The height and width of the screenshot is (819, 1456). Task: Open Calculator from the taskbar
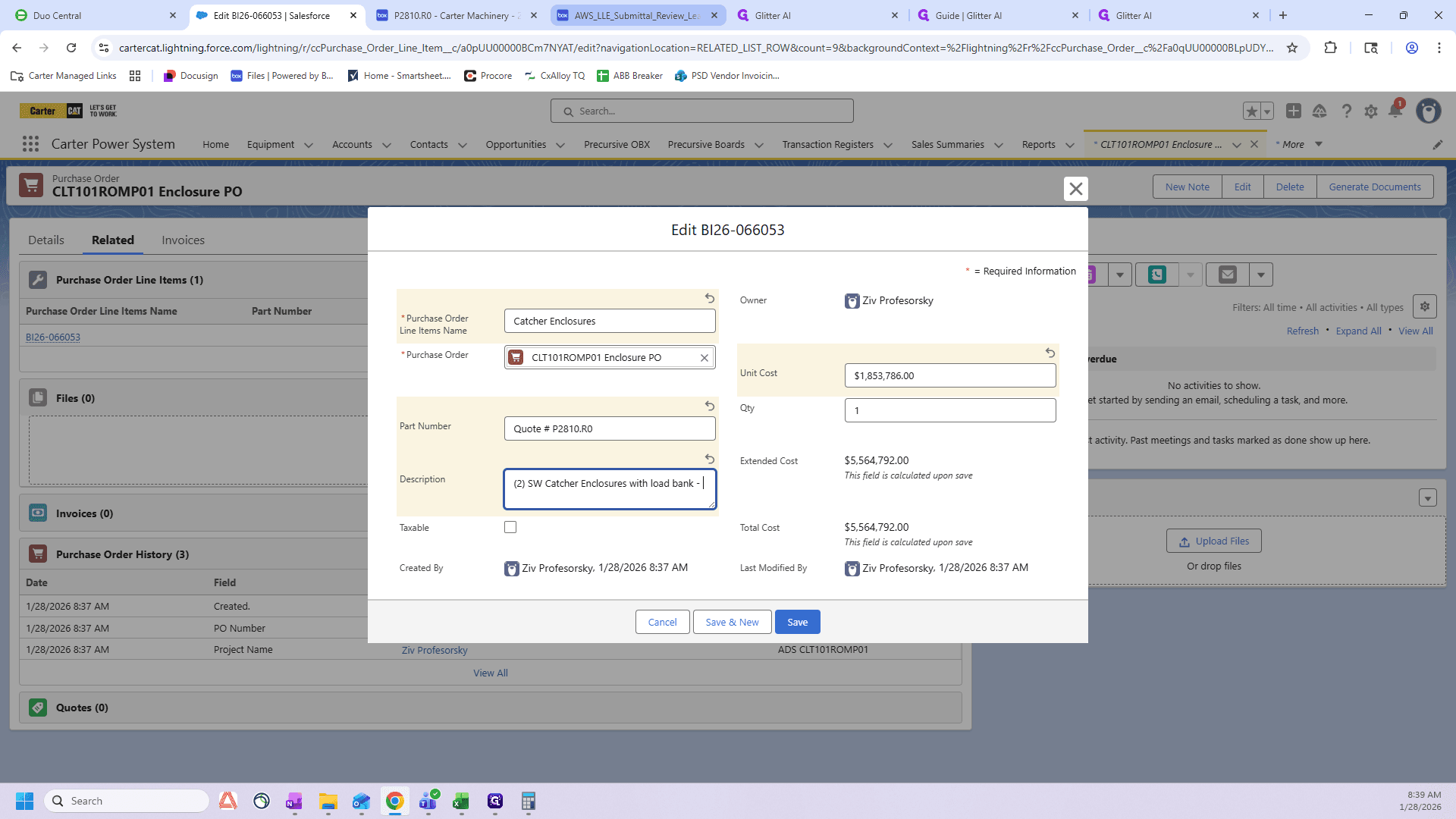pos(529,802)
